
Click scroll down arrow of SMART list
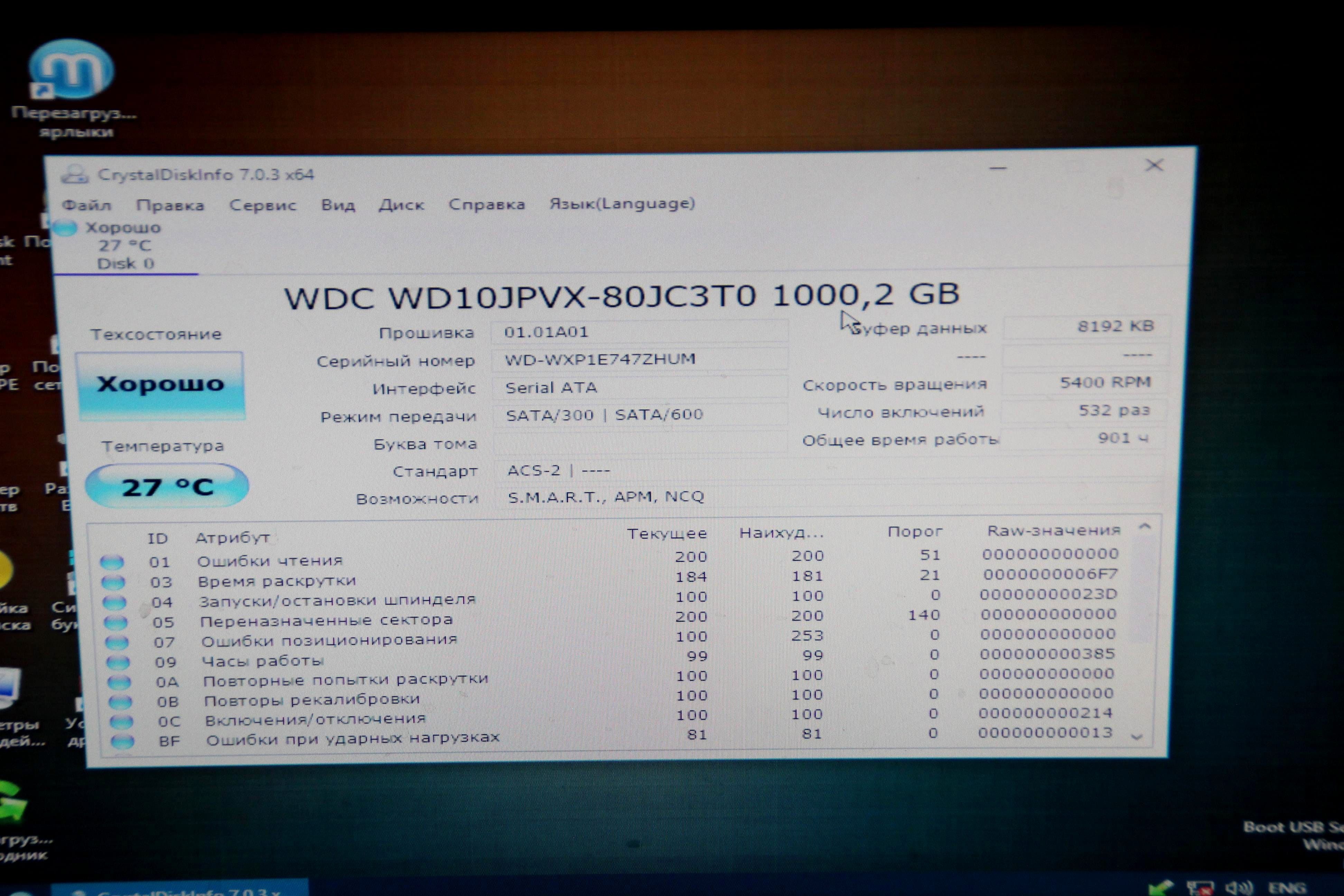click(1137, 737)
